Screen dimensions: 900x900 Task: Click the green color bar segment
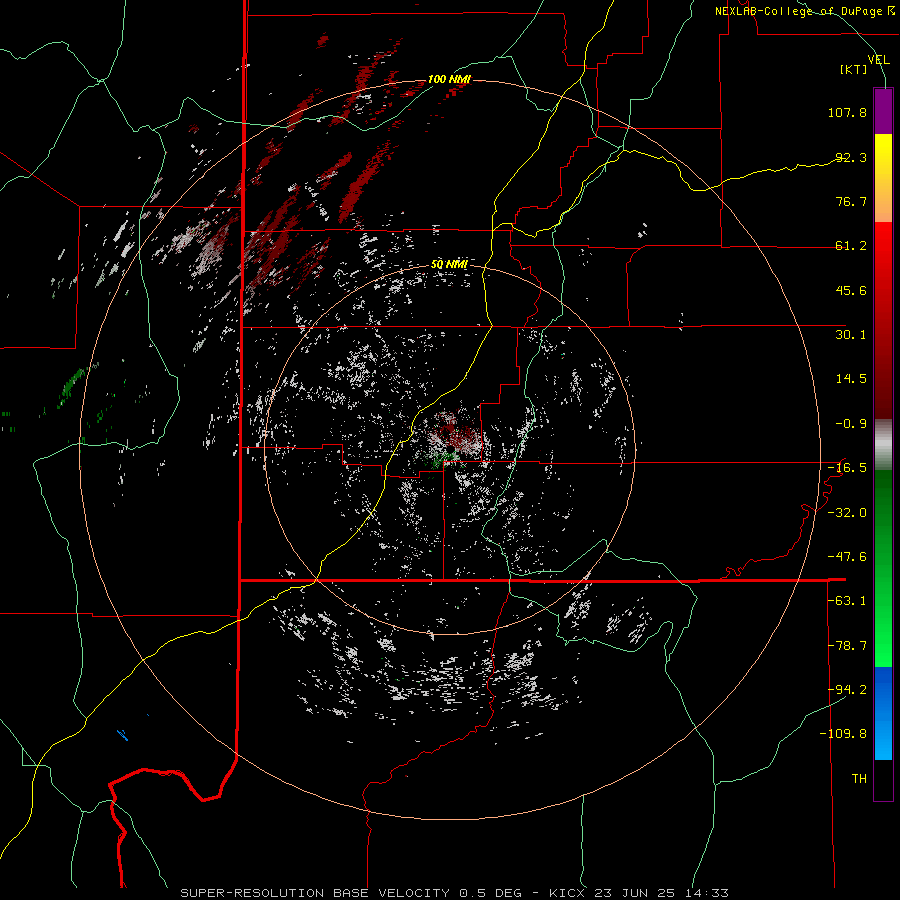pyautogui.click(x=883, y=568)
